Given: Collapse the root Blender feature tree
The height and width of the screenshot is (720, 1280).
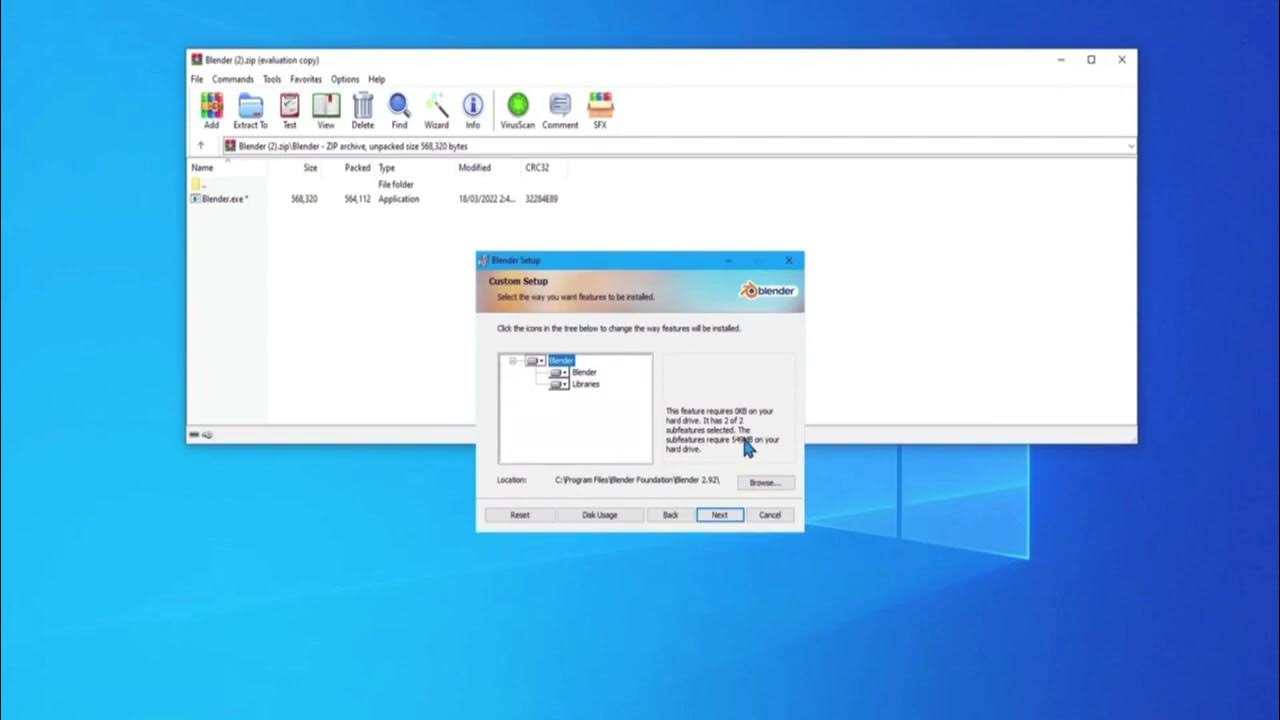Looking at the screenshot, I should coord(513,361).
